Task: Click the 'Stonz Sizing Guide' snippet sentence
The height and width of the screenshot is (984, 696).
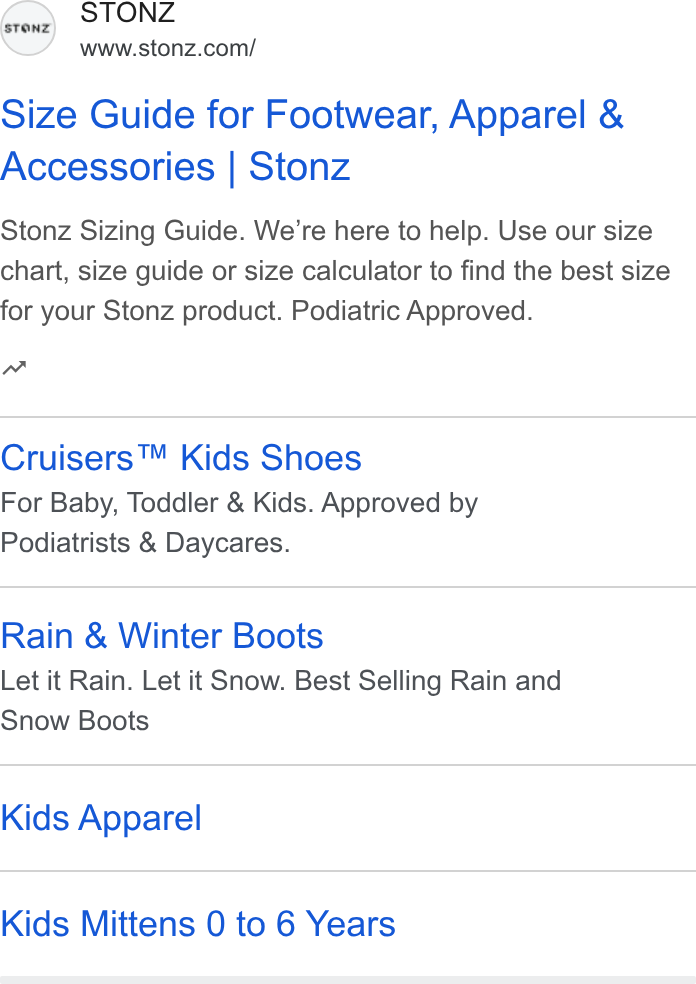Action: 122,231
